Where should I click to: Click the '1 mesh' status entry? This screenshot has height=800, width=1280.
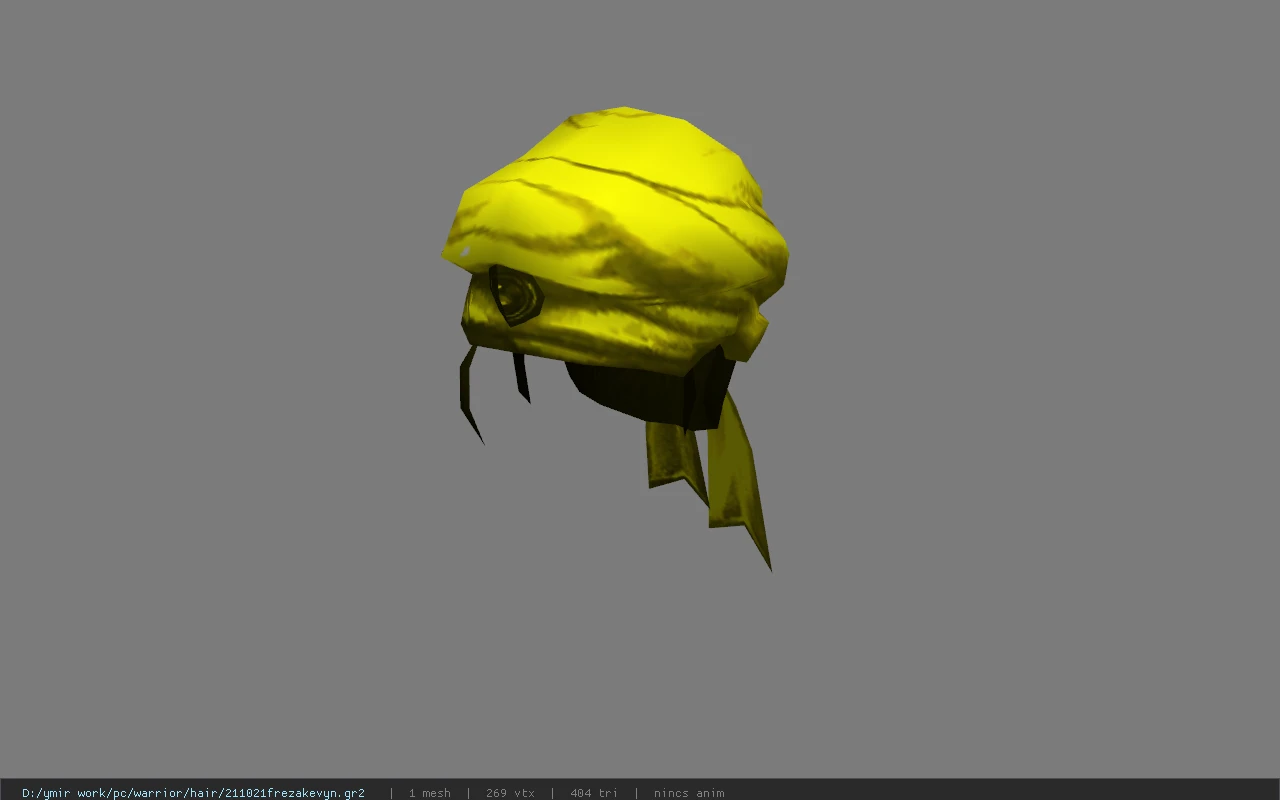[x=429, y=793]
